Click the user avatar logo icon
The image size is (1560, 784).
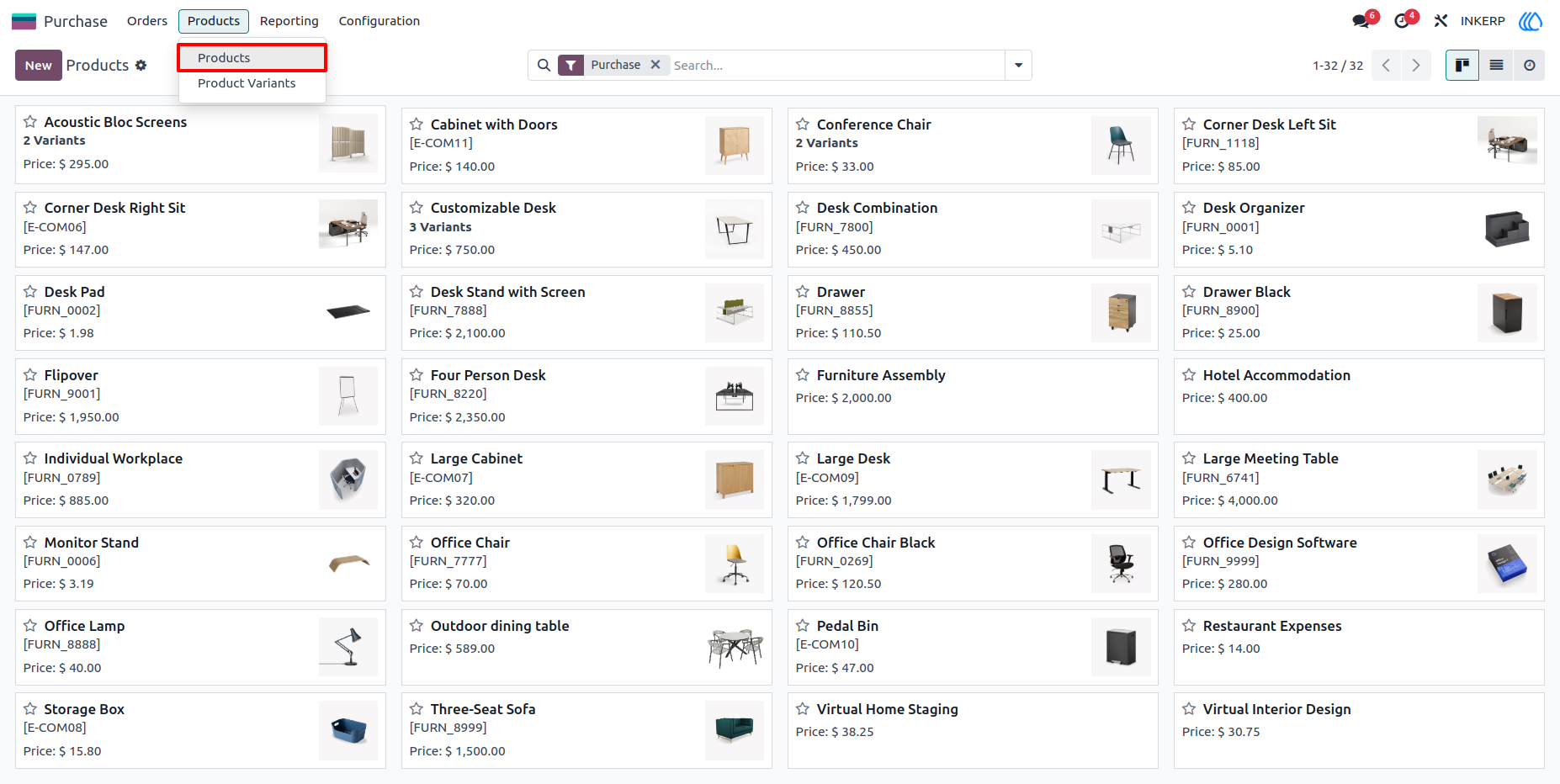(x=1531, y=21)
